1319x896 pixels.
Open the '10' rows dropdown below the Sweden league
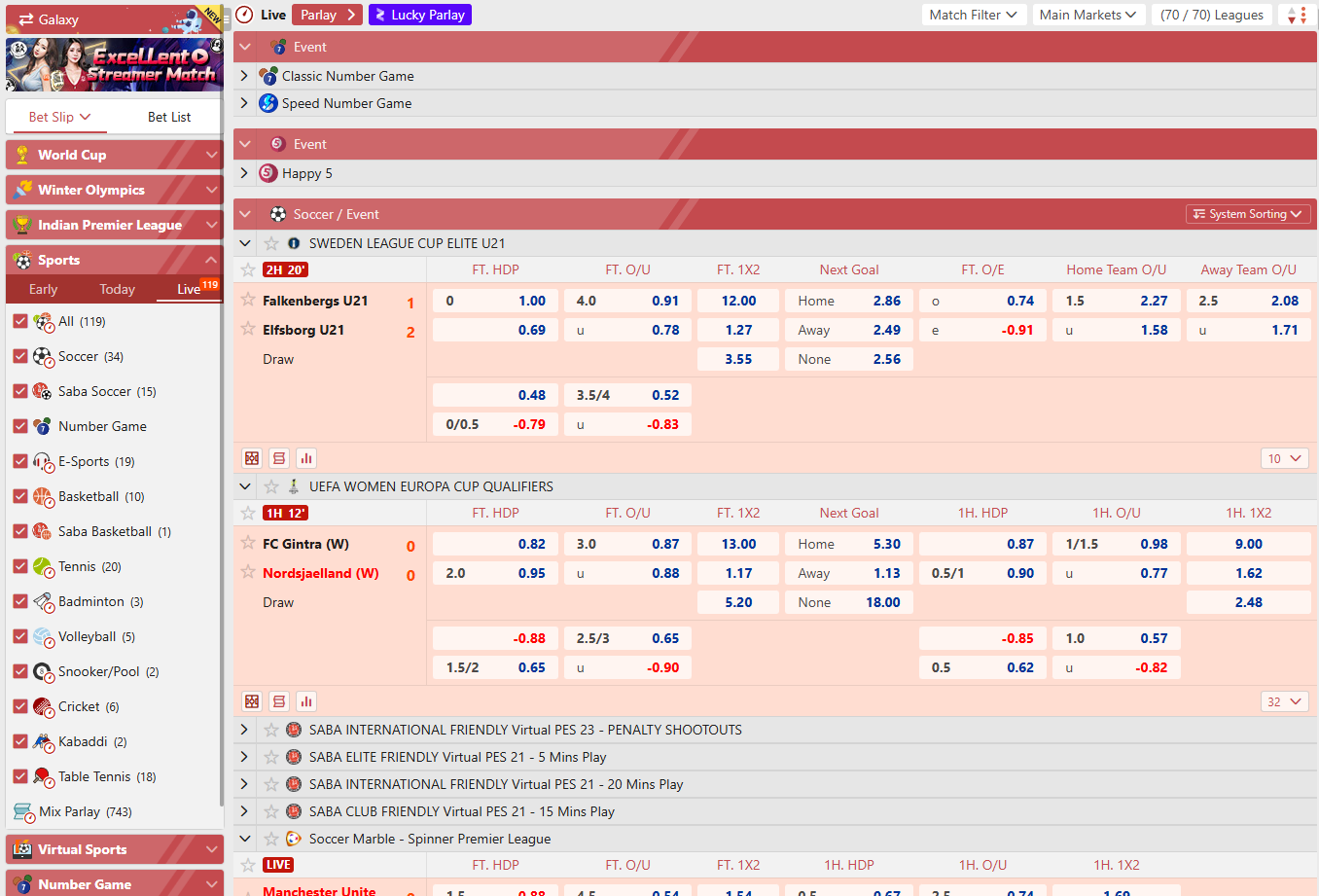[x=1284, y=457]
